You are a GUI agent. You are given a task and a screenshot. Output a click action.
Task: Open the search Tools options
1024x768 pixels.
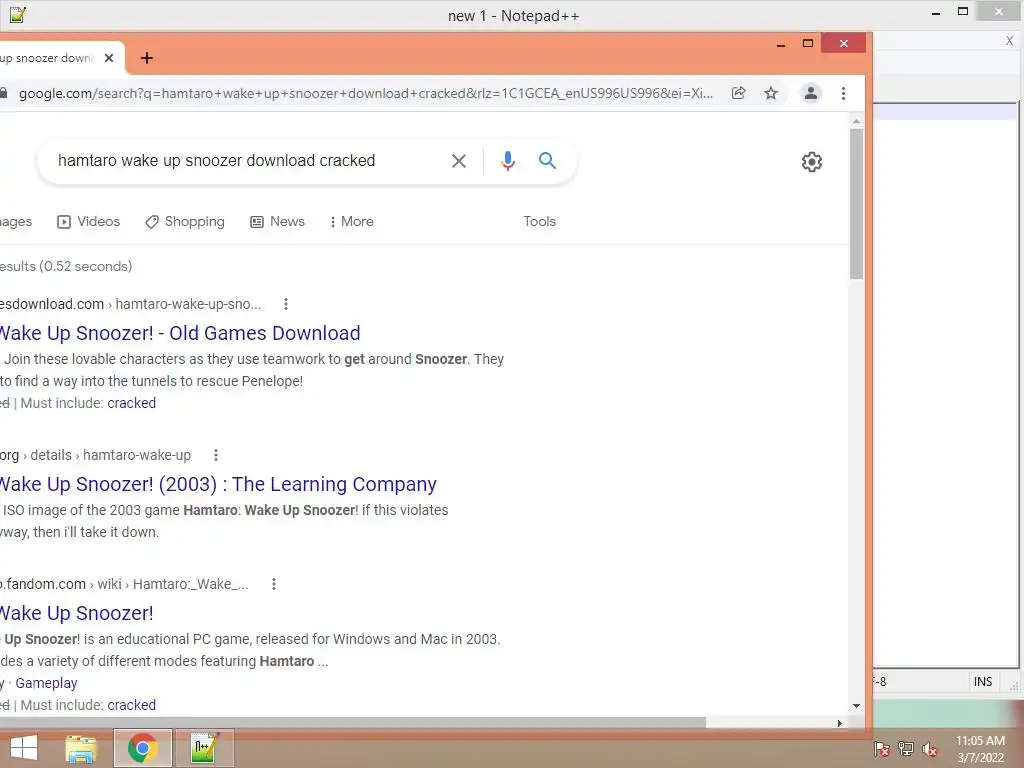point(539,221)
